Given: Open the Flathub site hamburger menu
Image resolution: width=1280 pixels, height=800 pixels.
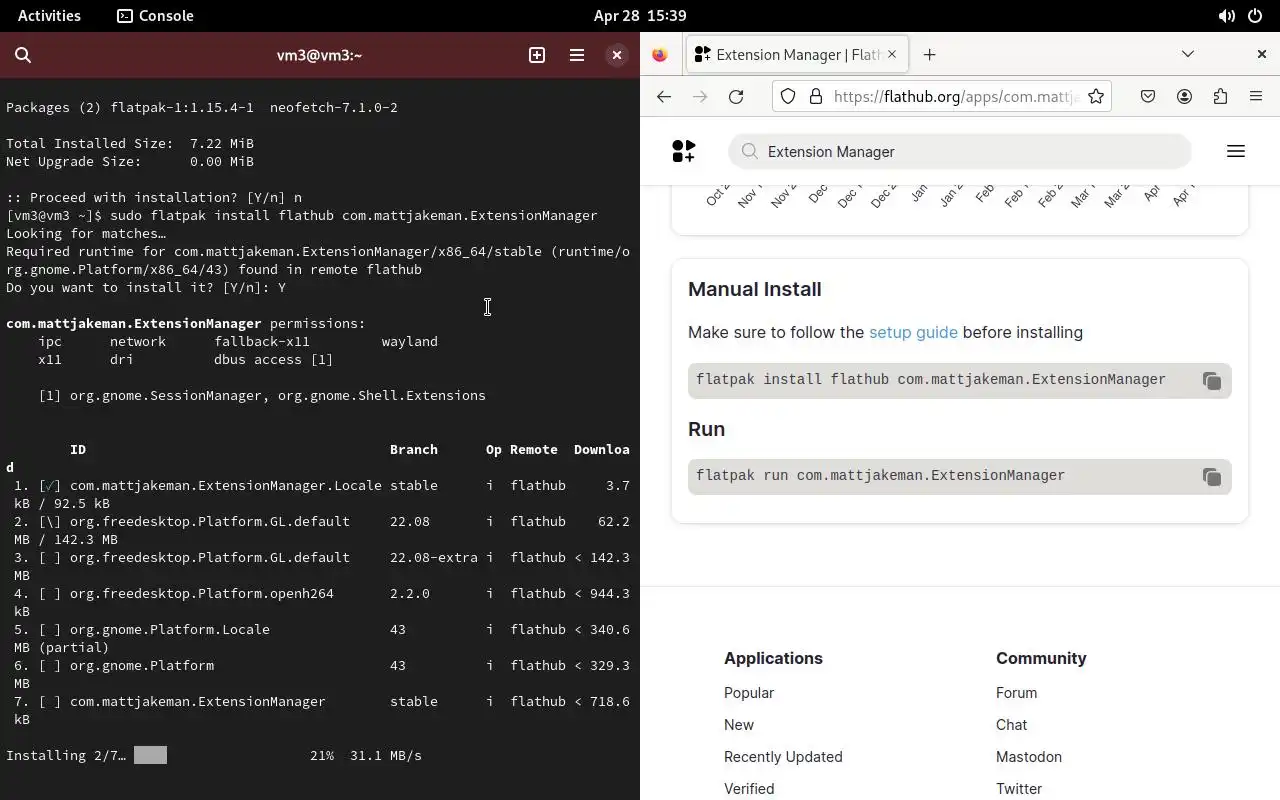Looking at the screenshot, I should 1235,151.
